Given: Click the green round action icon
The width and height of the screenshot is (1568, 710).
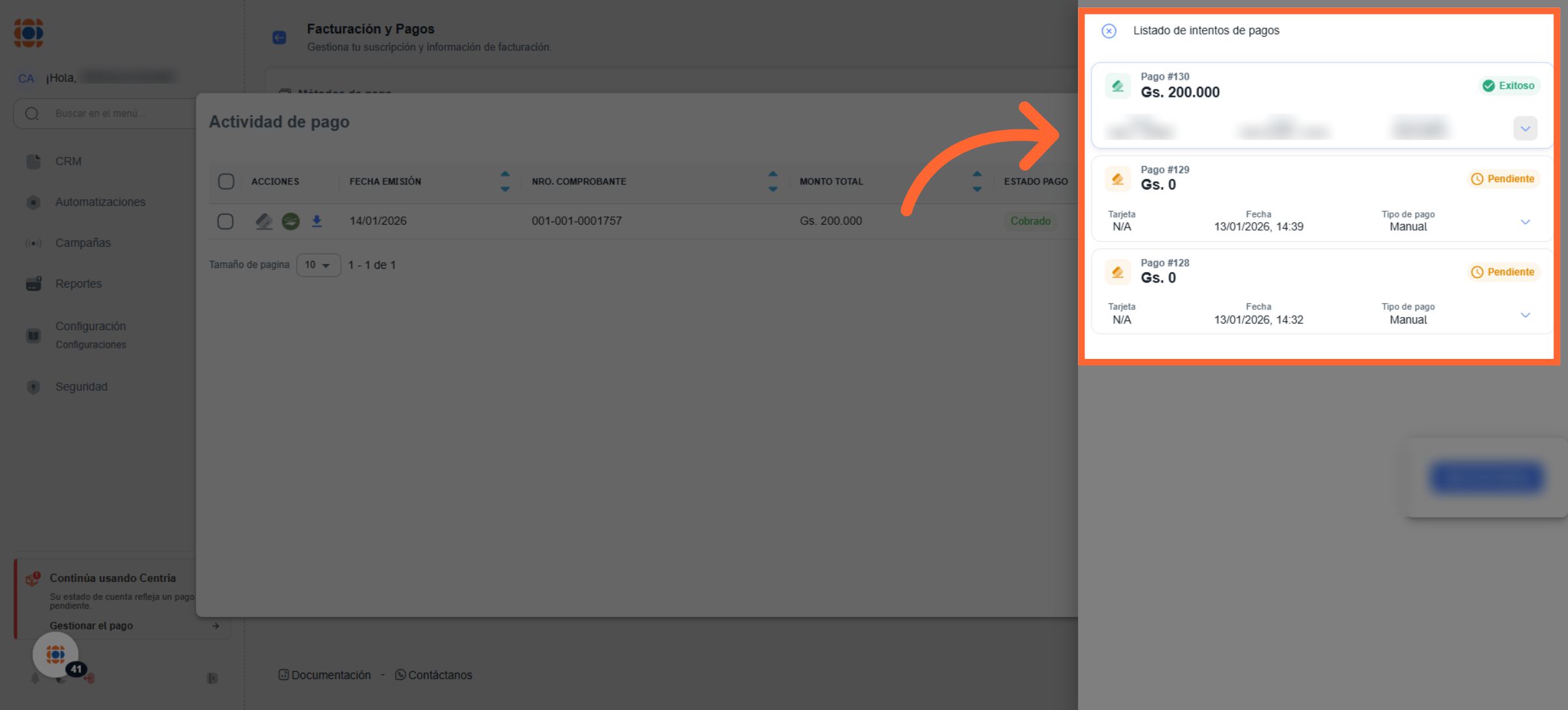Looking at the screenshot, I should pyautogui.click(x=291, y=221).
